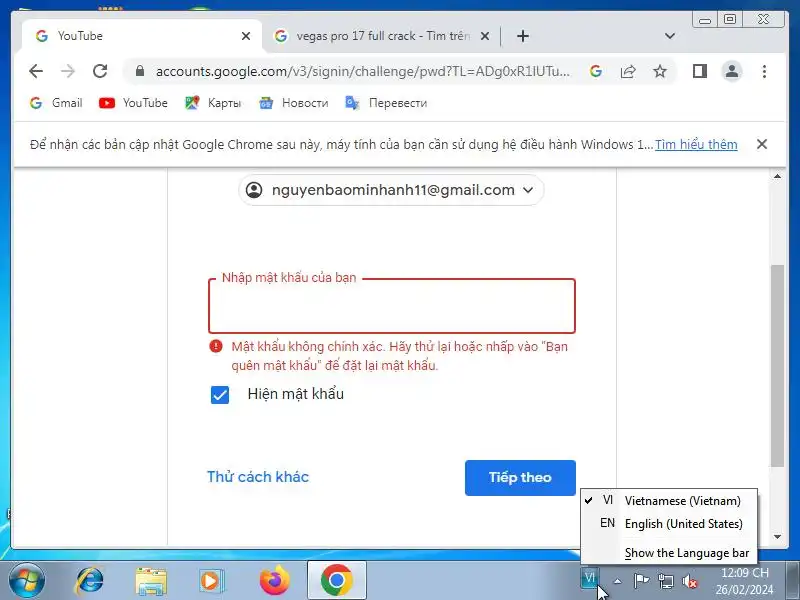The height and width of the screenshot is (600, 800).
Task: Select English (United States) input language
Action: pyautogui.click(x=669, y=524)
